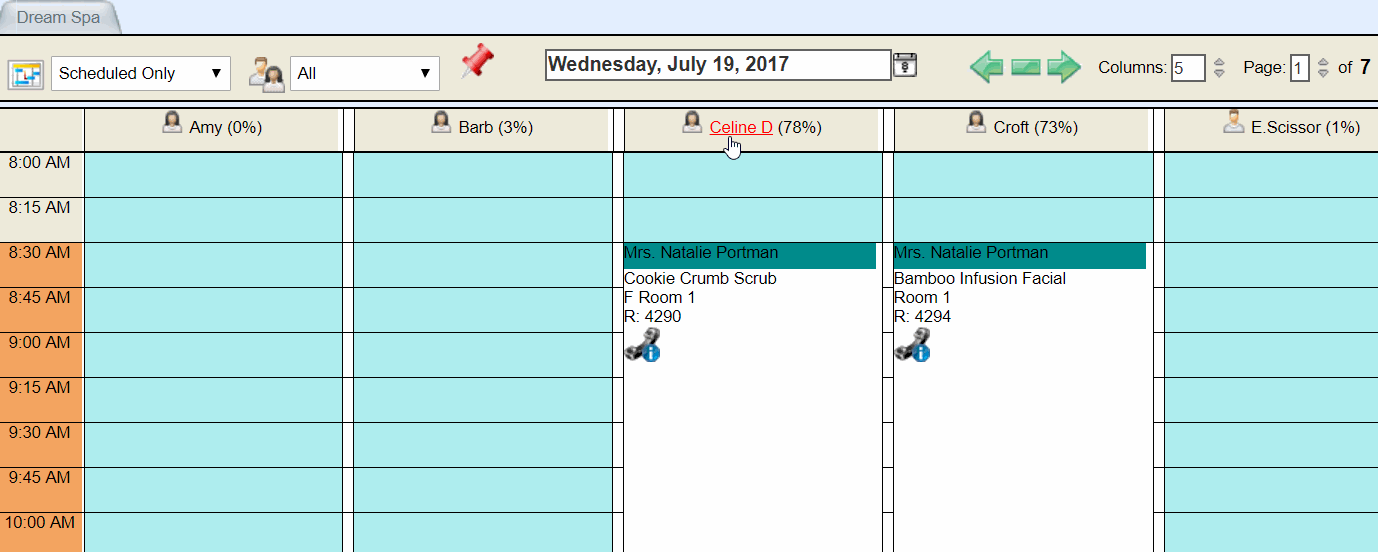Viewport: 1378px width, 552px height.
Task: Open the calendar date picker icon
Action: [x=905, y=65]
